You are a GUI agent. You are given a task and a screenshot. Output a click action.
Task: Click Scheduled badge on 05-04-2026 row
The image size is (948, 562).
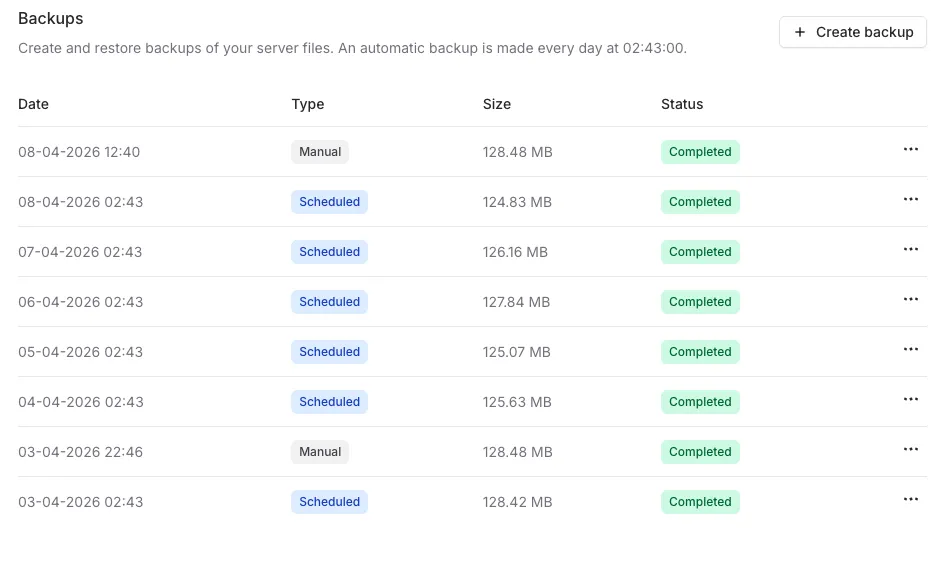tap(330, 352)
